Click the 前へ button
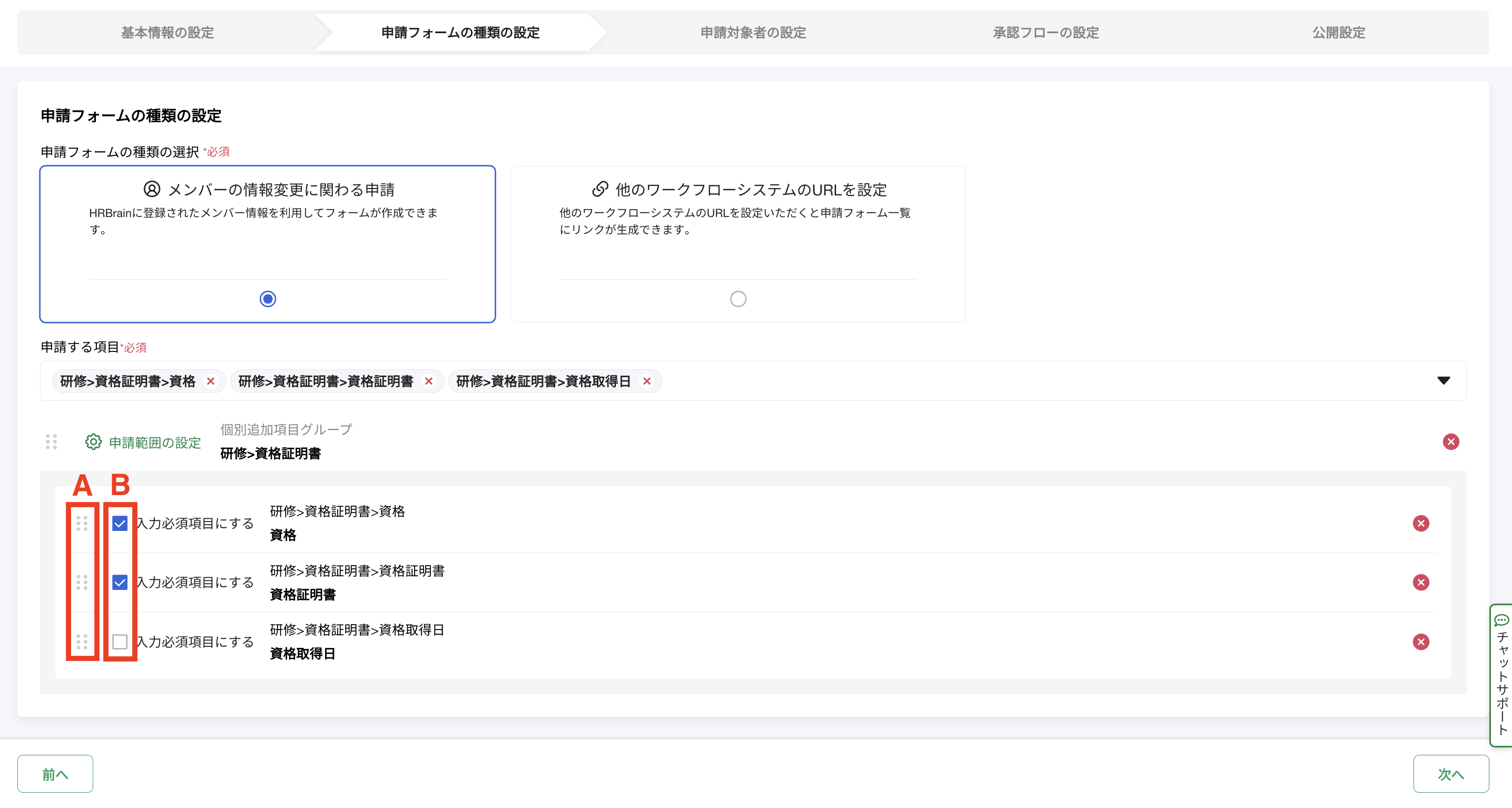 tap(55, 774)
